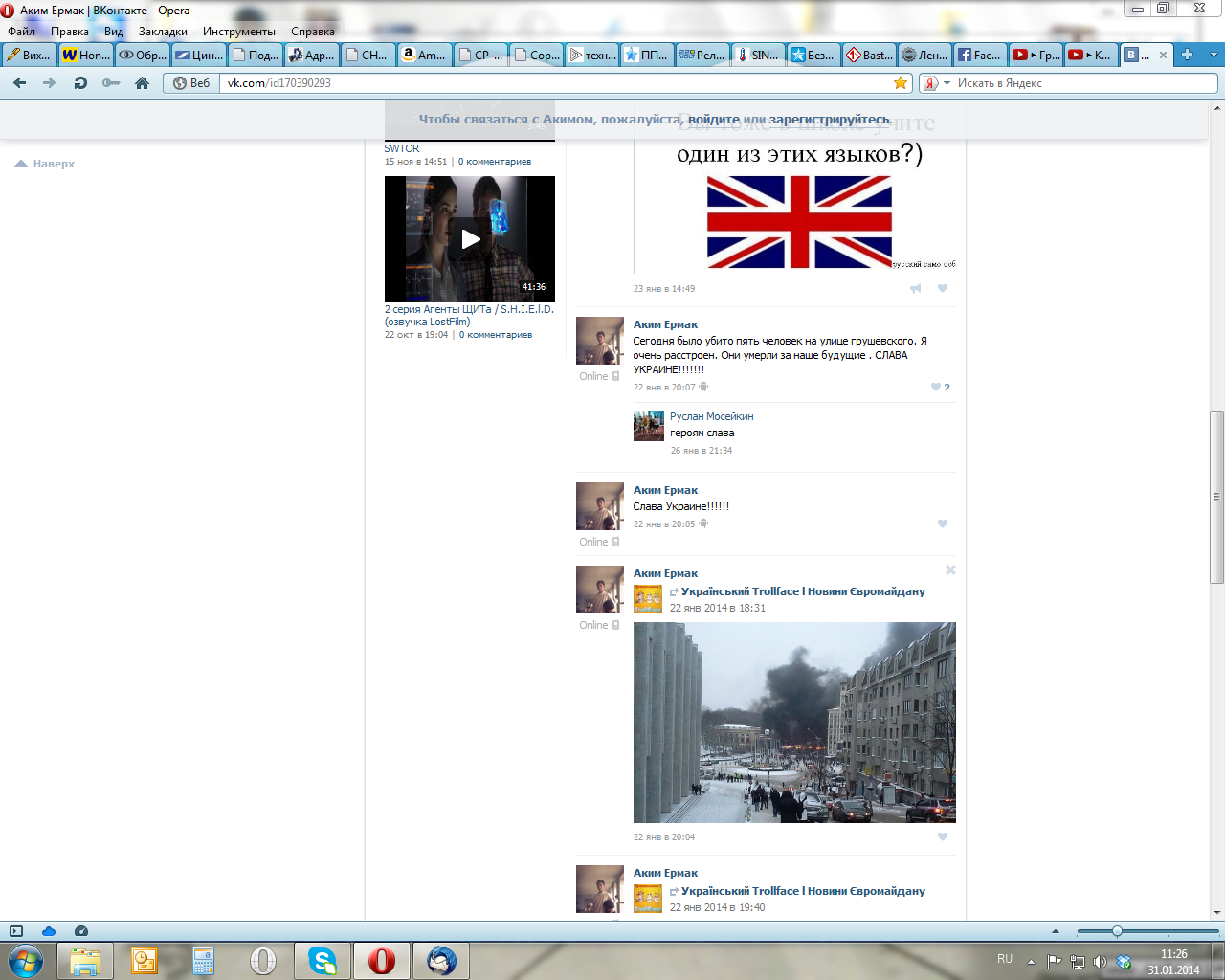Toggle the side panel in status bar
The width and height of the screenshot is (1225, 980).
click(16, 931)
